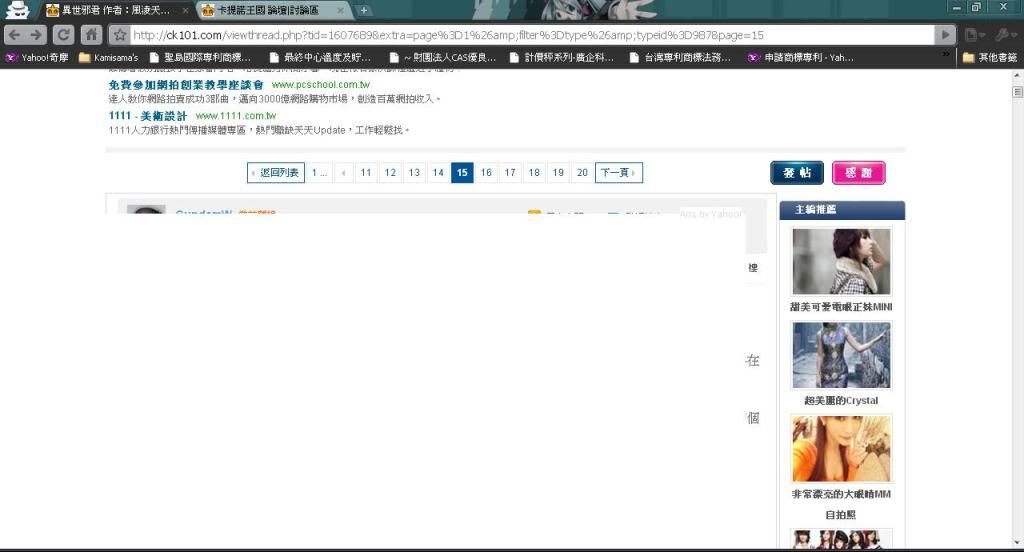This screenshot has width=1024, height=552.
Task: Go to page 16 of the thread
Action: [x=486, y=173]
